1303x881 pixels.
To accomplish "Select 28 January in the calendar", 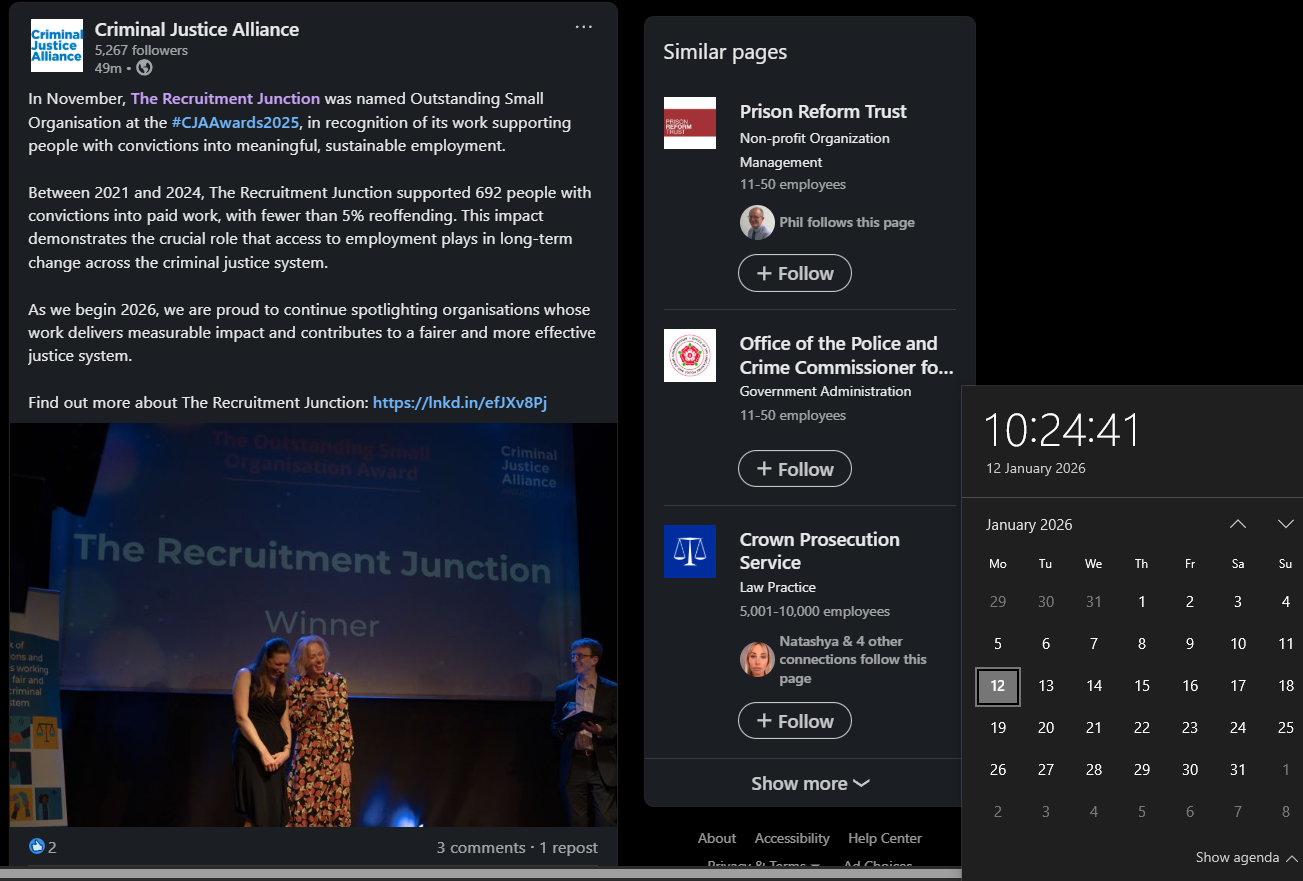I will (x=1094, y=770).
